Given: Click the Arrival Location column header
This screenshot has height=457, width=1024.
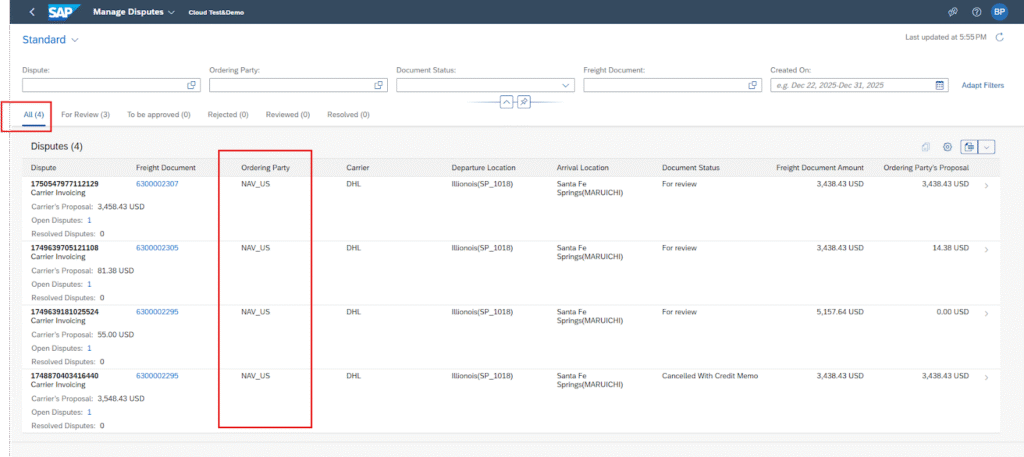Looking at the screenshot, I should (583, 168).
